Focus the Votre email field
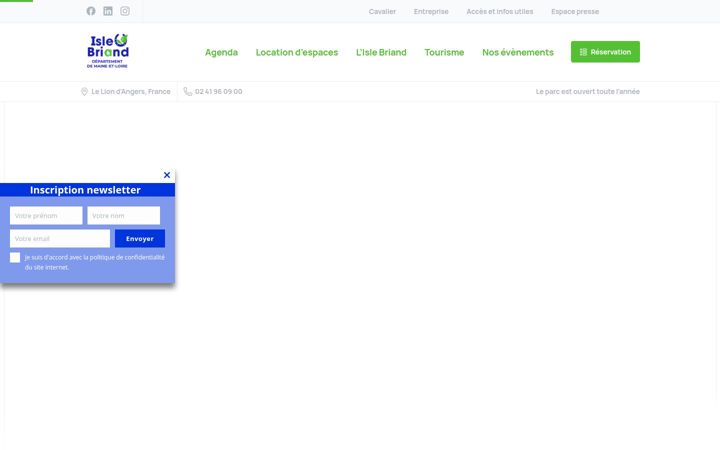The image size is (720, 450). tap(60, 239)
